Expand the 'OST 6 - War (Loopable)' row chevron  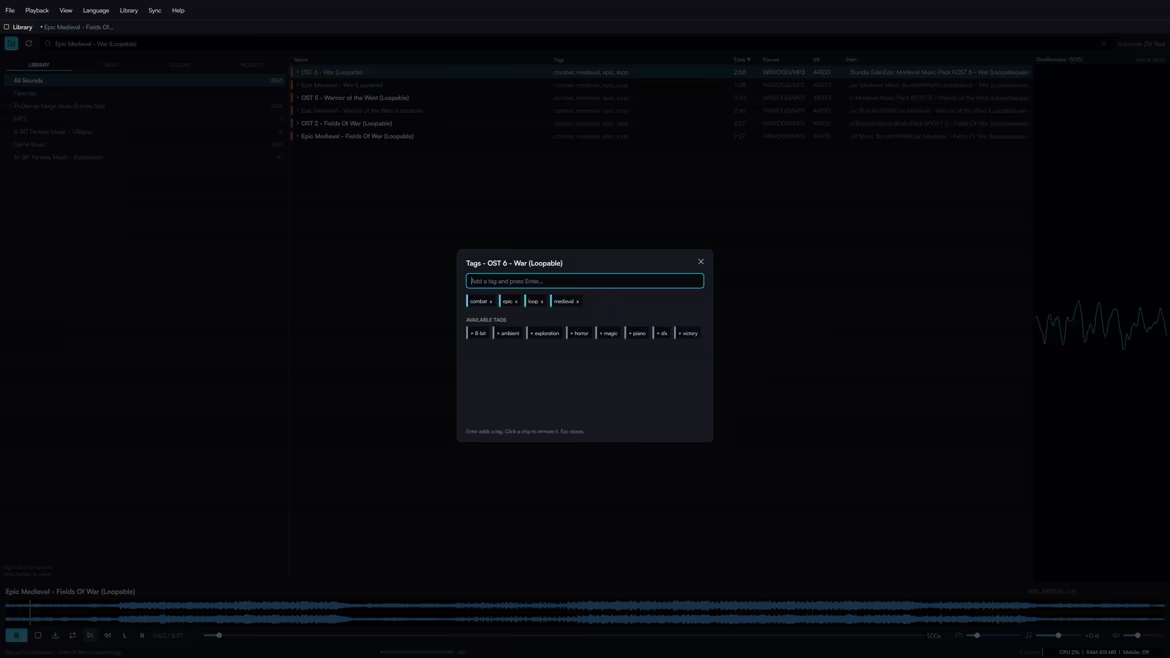(x=298, y=72)
